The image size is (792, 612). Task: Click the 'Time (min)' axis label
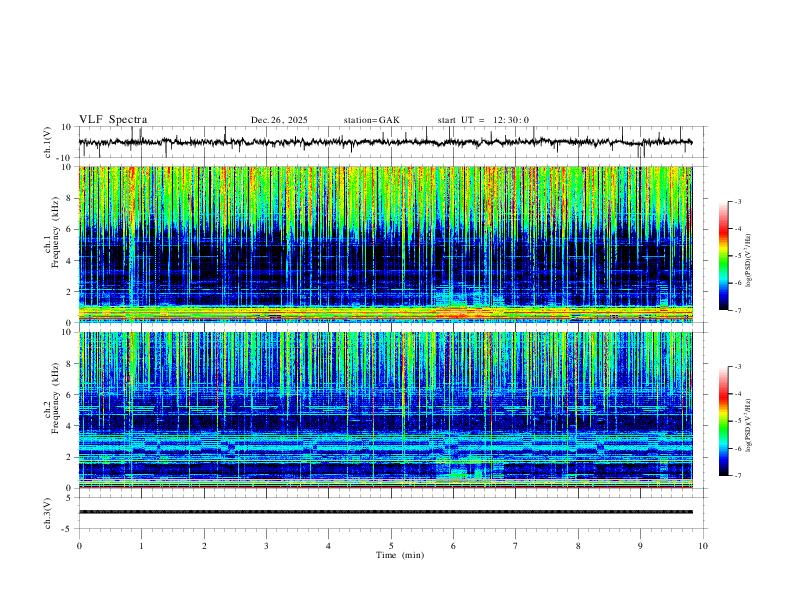click(x=400, y=555)
